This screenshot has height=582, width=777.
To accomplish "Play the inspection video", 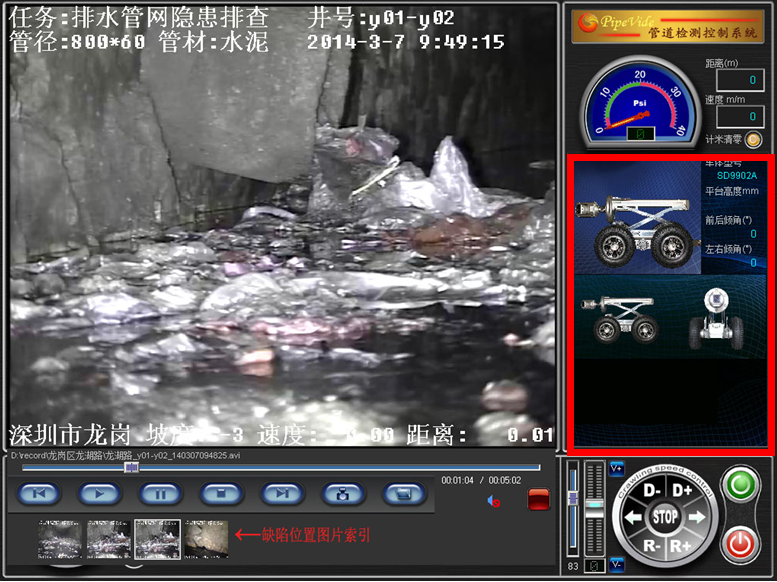I will tap(100, 494).
